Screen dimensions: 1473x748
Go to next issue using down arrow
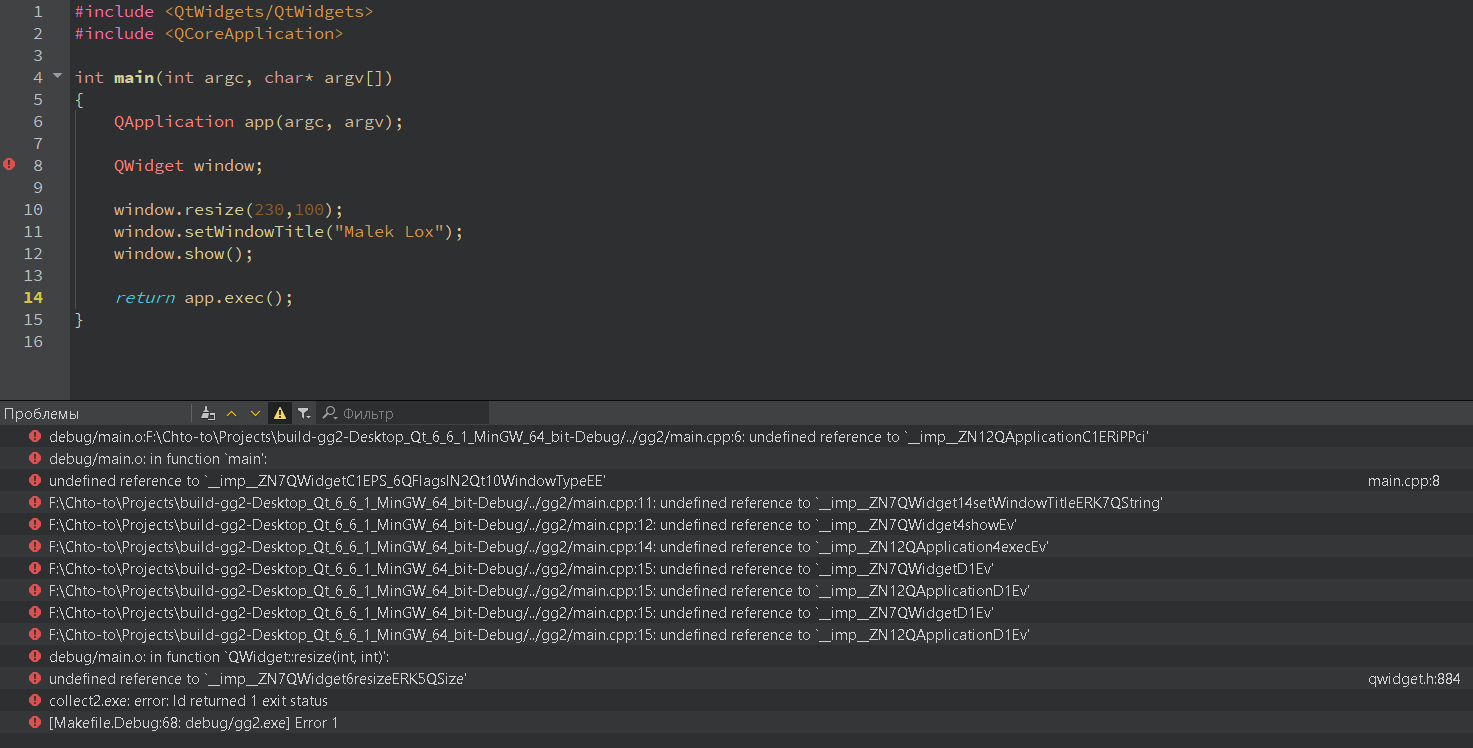click(x=255, y=413)
